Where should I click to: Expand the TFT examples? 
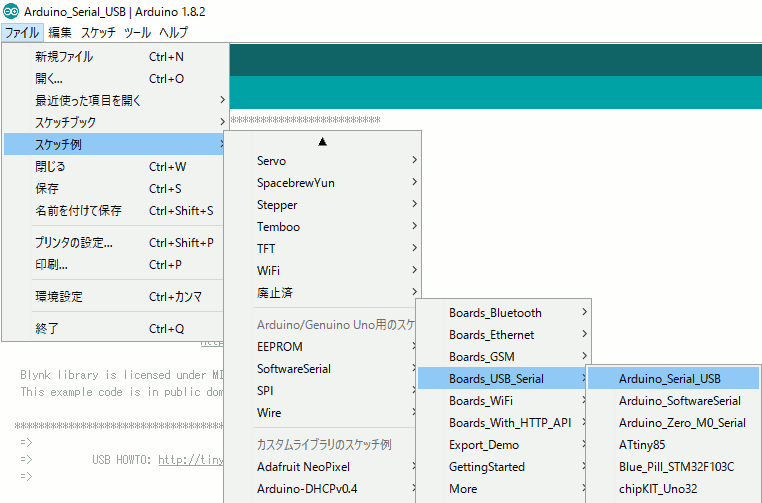click(x=322, y=248)
